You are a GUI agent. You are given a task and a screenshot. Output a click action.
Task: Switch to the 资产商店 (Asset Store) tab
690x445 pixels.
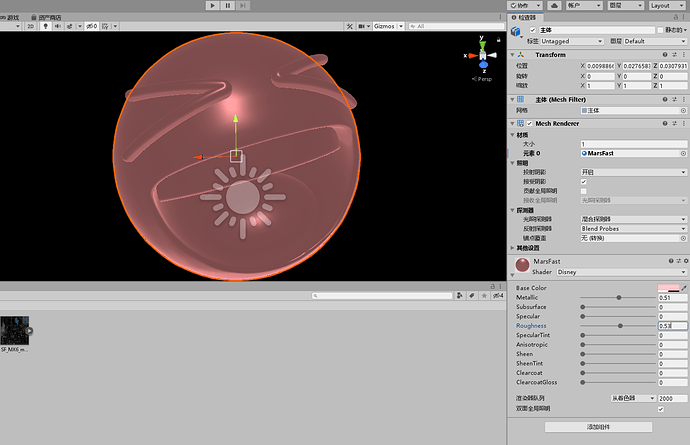point(46,18)
